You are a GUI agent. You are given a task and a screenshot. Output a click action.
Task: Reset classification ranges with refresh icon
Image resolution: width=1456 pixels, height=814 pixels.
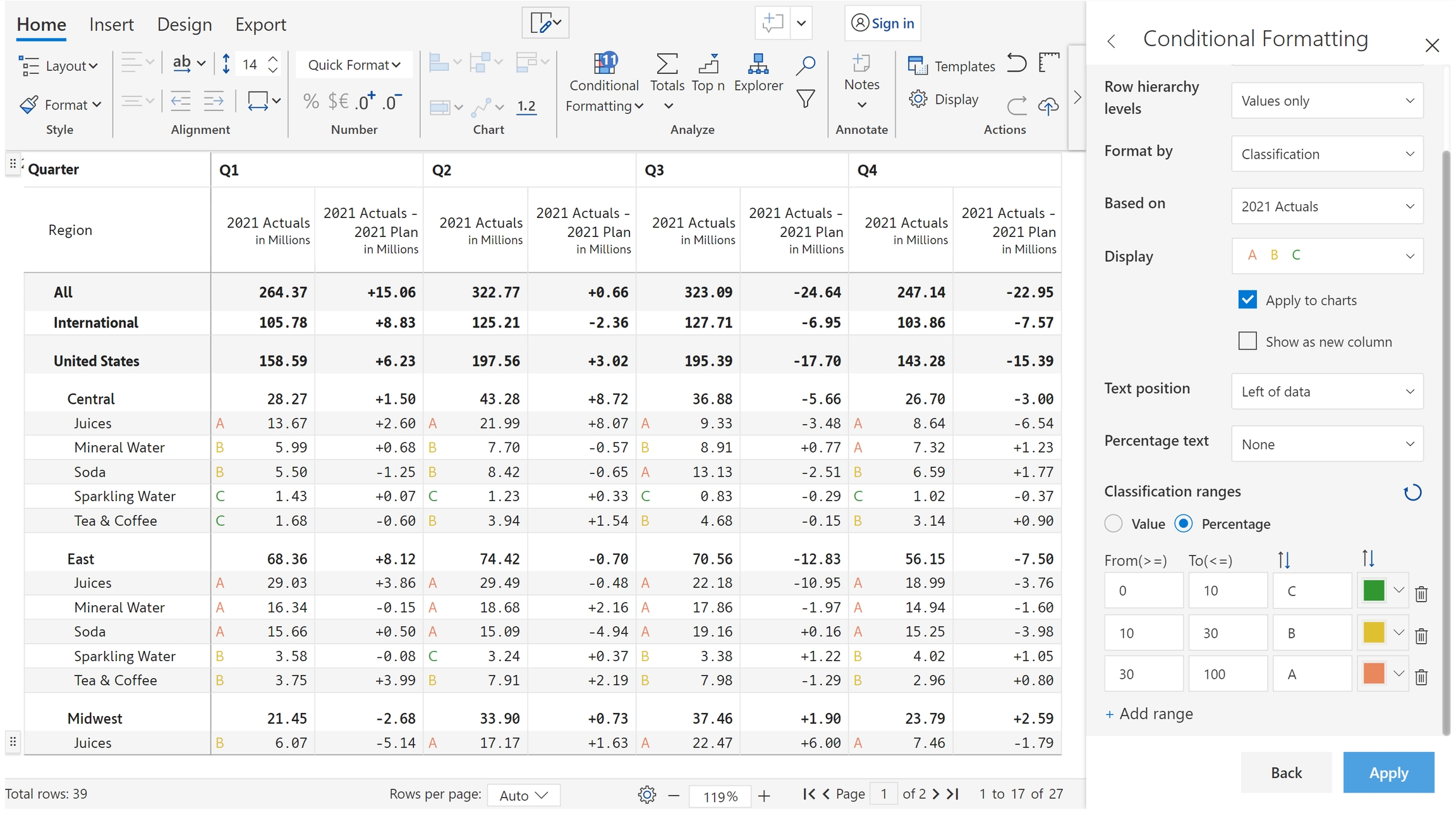[1412, 492]
